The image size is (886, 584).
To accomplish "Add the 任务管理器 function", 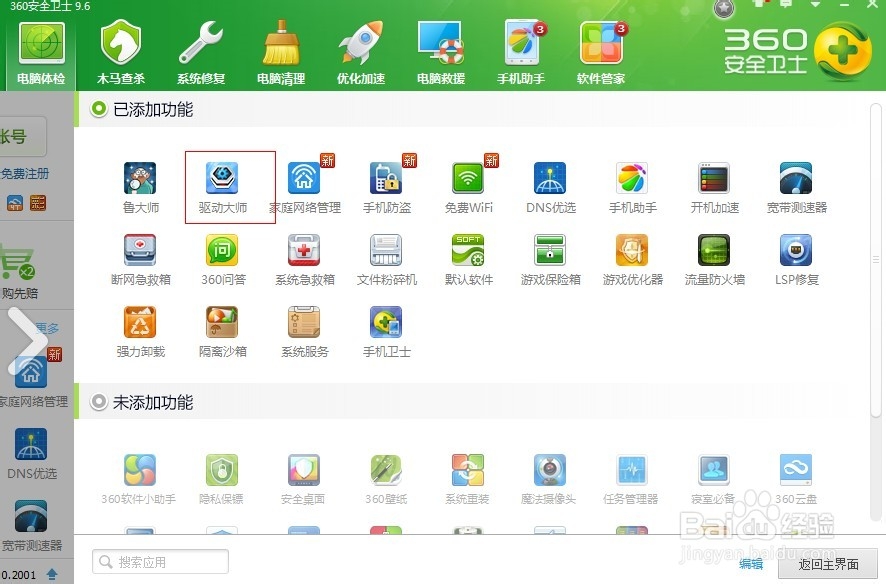I will pos(631,479).
